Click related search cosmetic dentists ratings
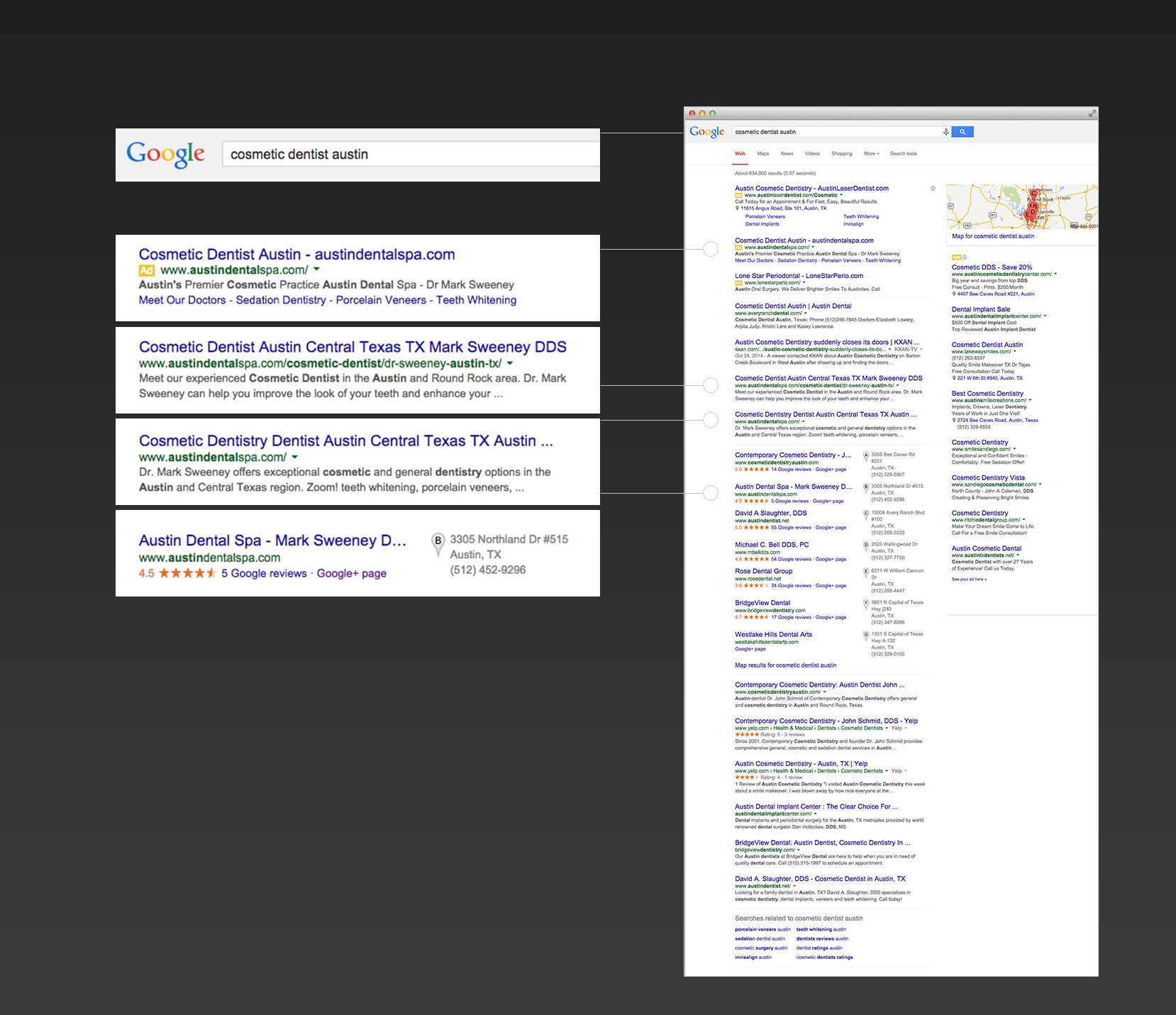Screen dimensions: 1176x1015 point(824,958)
